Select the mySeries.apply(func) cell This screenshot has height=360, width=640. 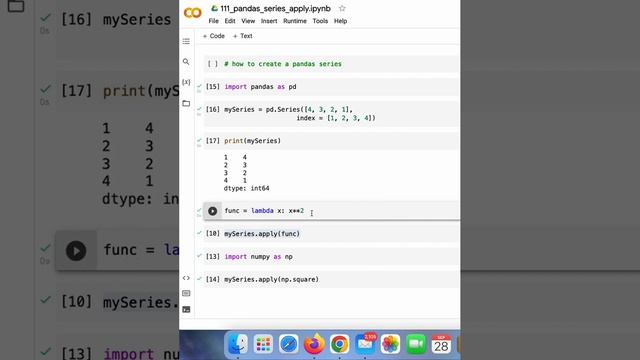click(331, 234)
